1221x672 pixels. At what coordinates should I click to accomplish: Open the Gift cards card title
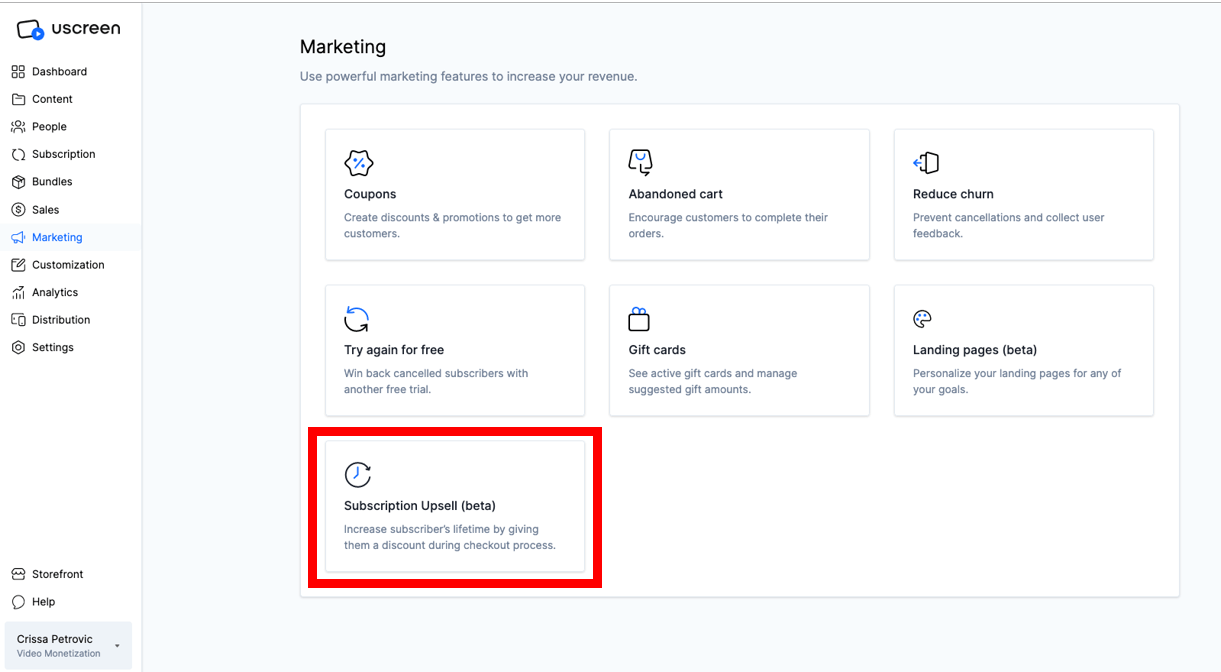pyautogui.click(x=657, y=350)
